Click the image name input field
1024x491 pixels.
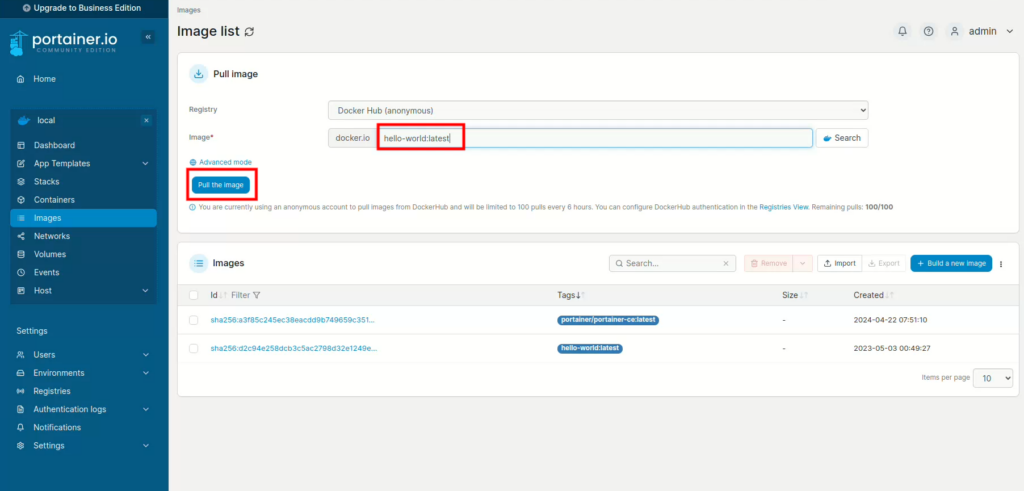(x=594, y=138)
